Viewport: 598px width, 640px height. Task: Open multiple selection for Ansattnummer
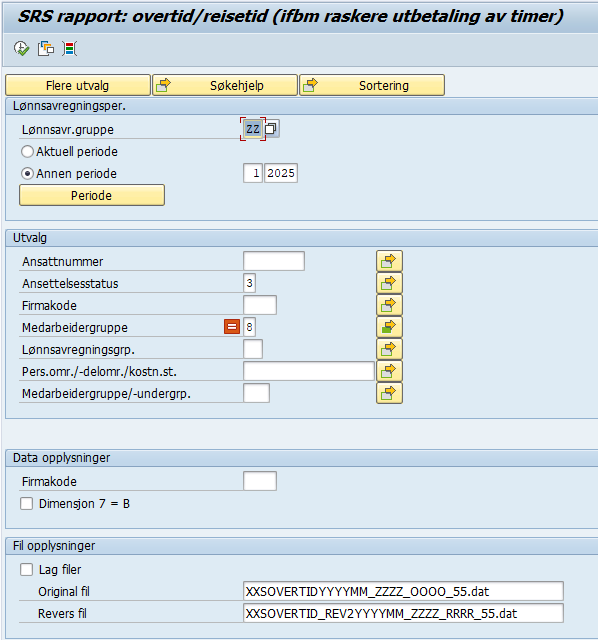coord(389,261)
